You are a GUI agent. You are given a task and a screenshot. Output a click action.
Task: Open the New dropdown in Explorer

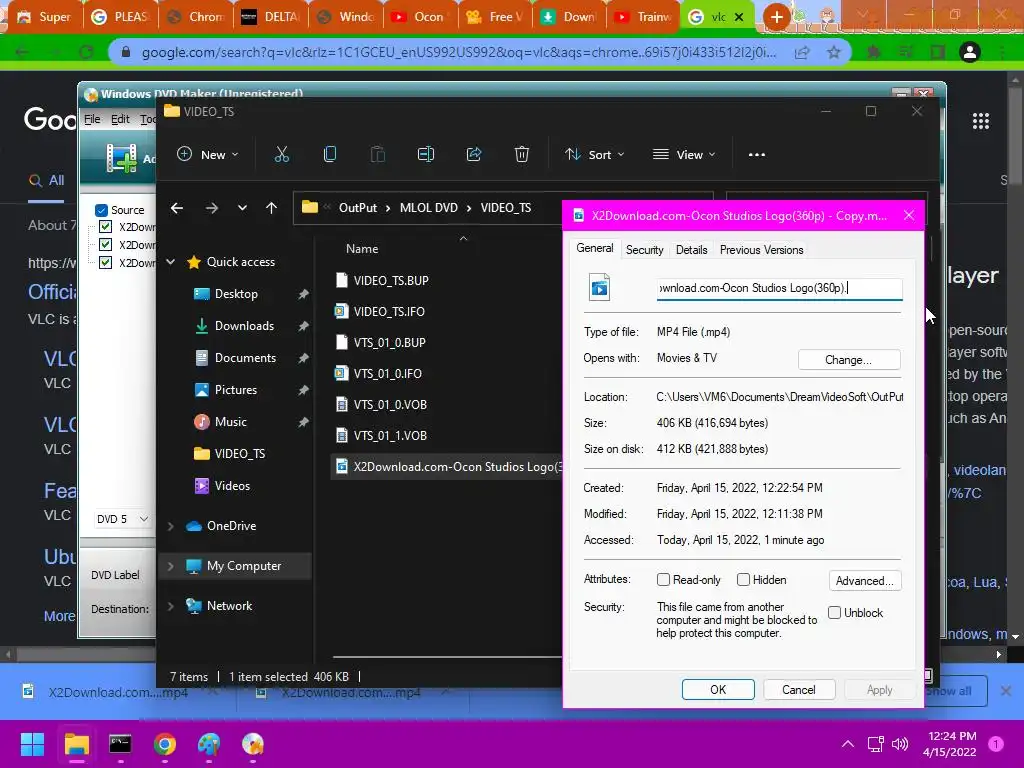tap(208, 155)
